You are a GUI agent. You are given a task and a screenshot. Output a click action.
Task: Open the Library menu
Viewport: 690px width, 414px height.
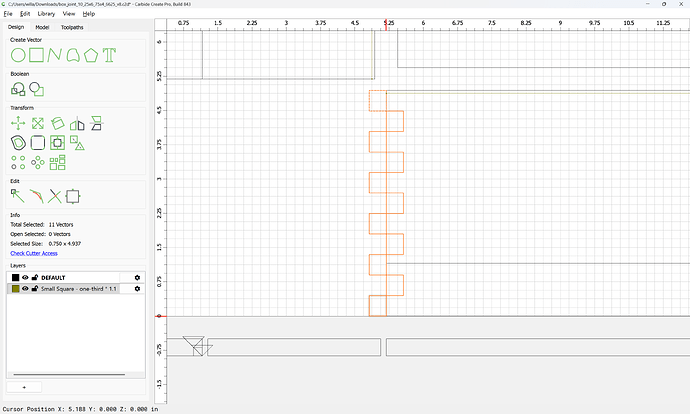46,14
